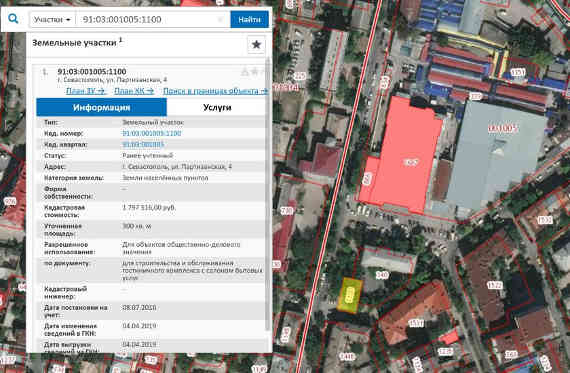570x373 pixels.
Task: Click the magnifier search icon
Action: click(x=13, y=19)
